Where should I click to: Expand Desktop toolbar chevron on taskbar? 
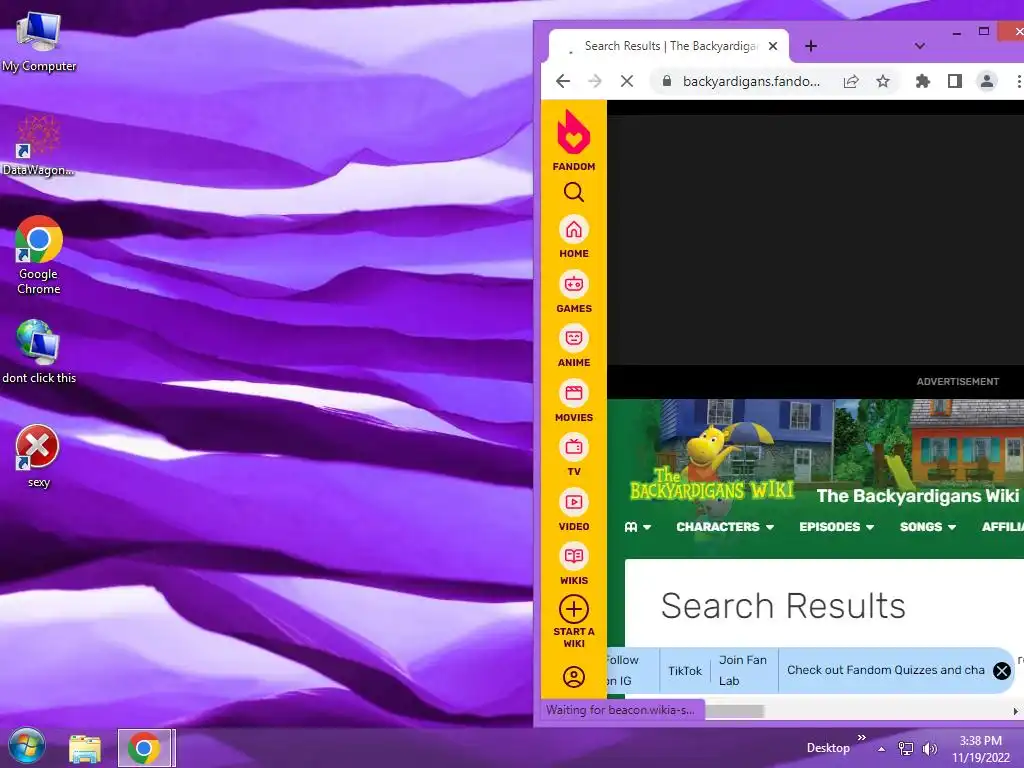coord(861,738)
